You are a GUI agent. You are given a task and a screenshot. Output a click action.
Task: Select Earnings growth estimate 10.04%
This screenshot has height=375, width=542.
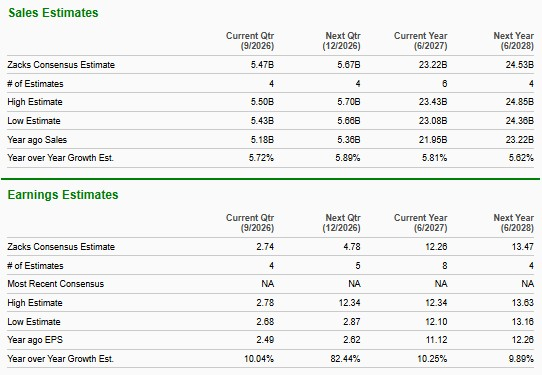(x=259, y=359)
